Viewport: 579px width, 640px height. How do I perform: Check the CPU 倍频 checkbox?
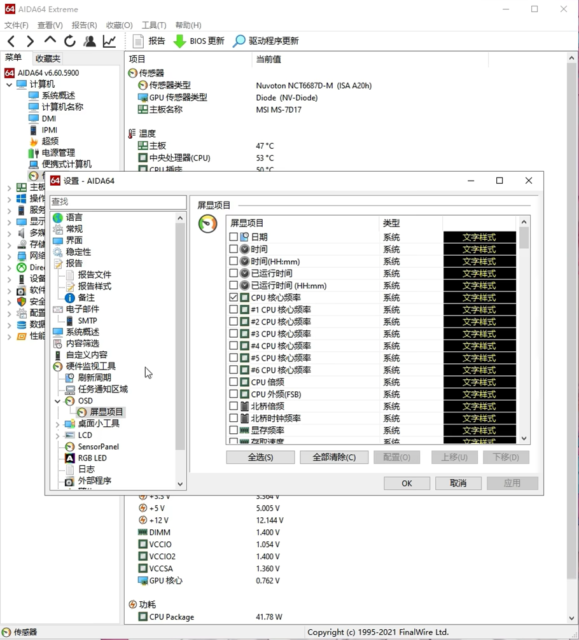coord(233,382)
